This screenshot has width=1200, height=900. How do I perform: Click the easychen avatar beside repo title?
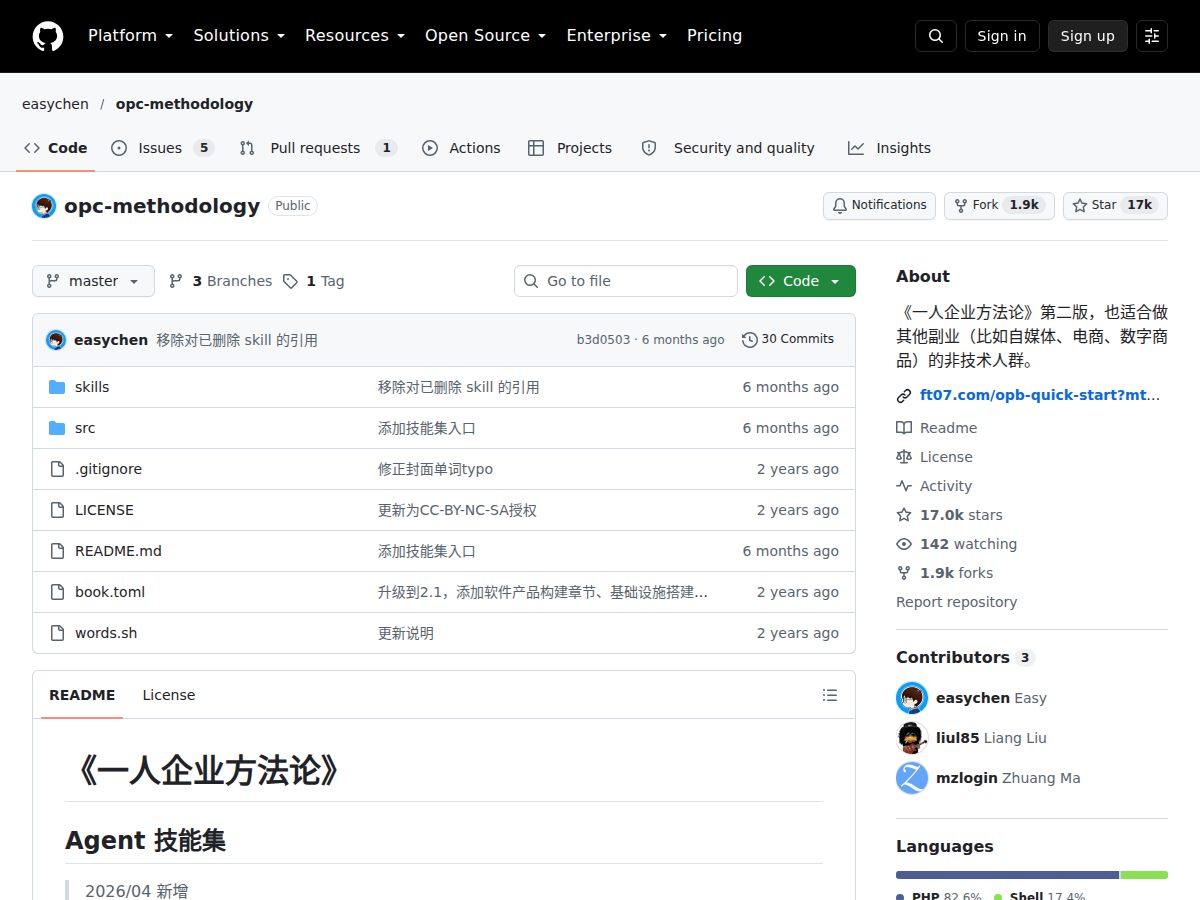pyautogui.click(x=44, y=206)
